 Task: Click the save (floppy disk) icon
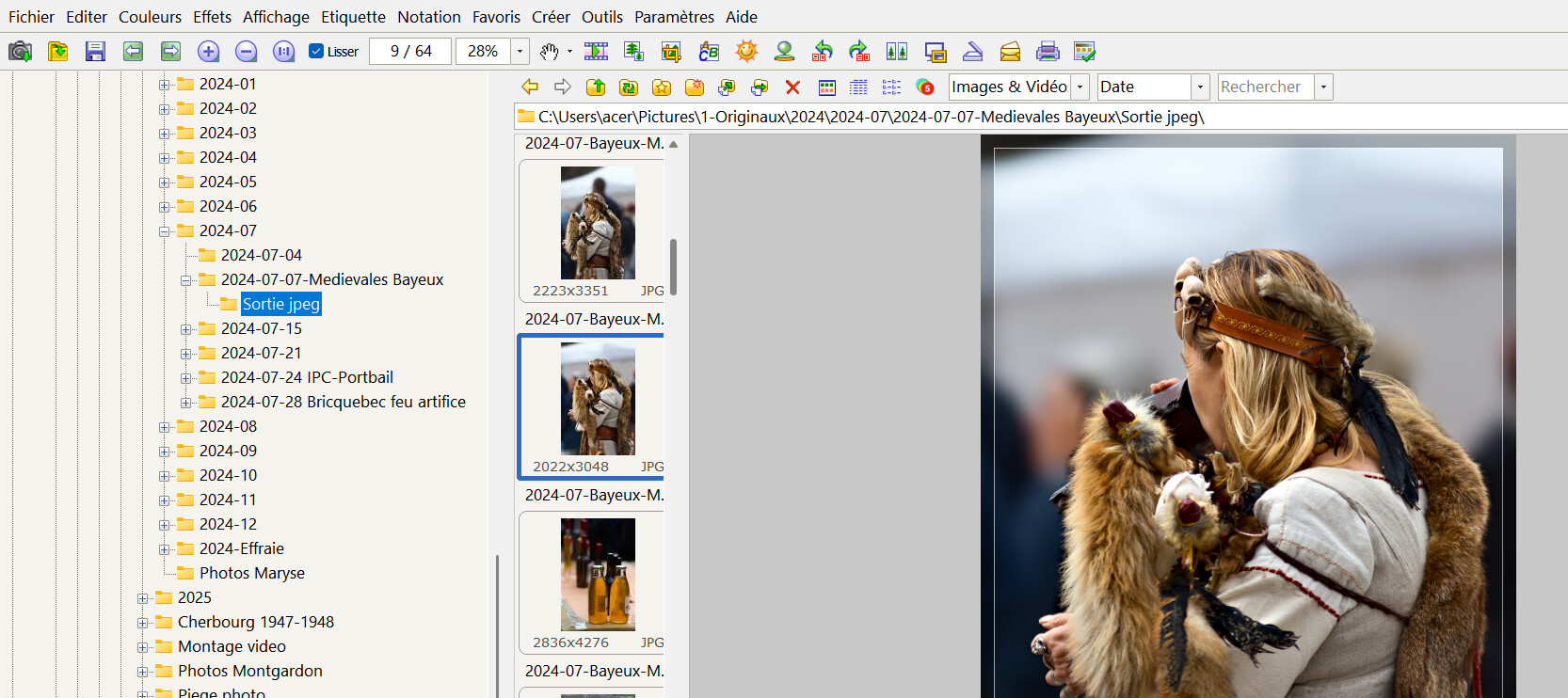pos(95,52)
